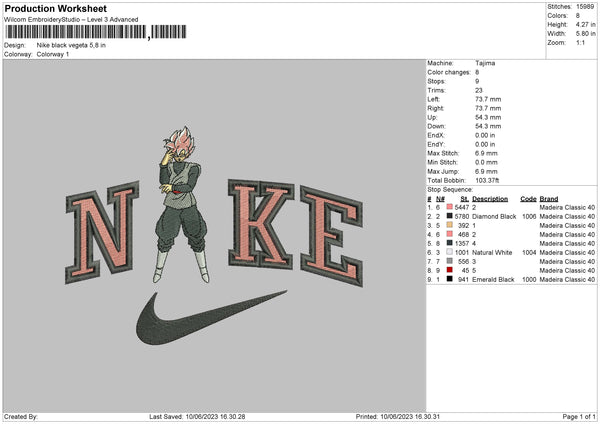Click the embroidered letter E

click(x=332, y=236)
